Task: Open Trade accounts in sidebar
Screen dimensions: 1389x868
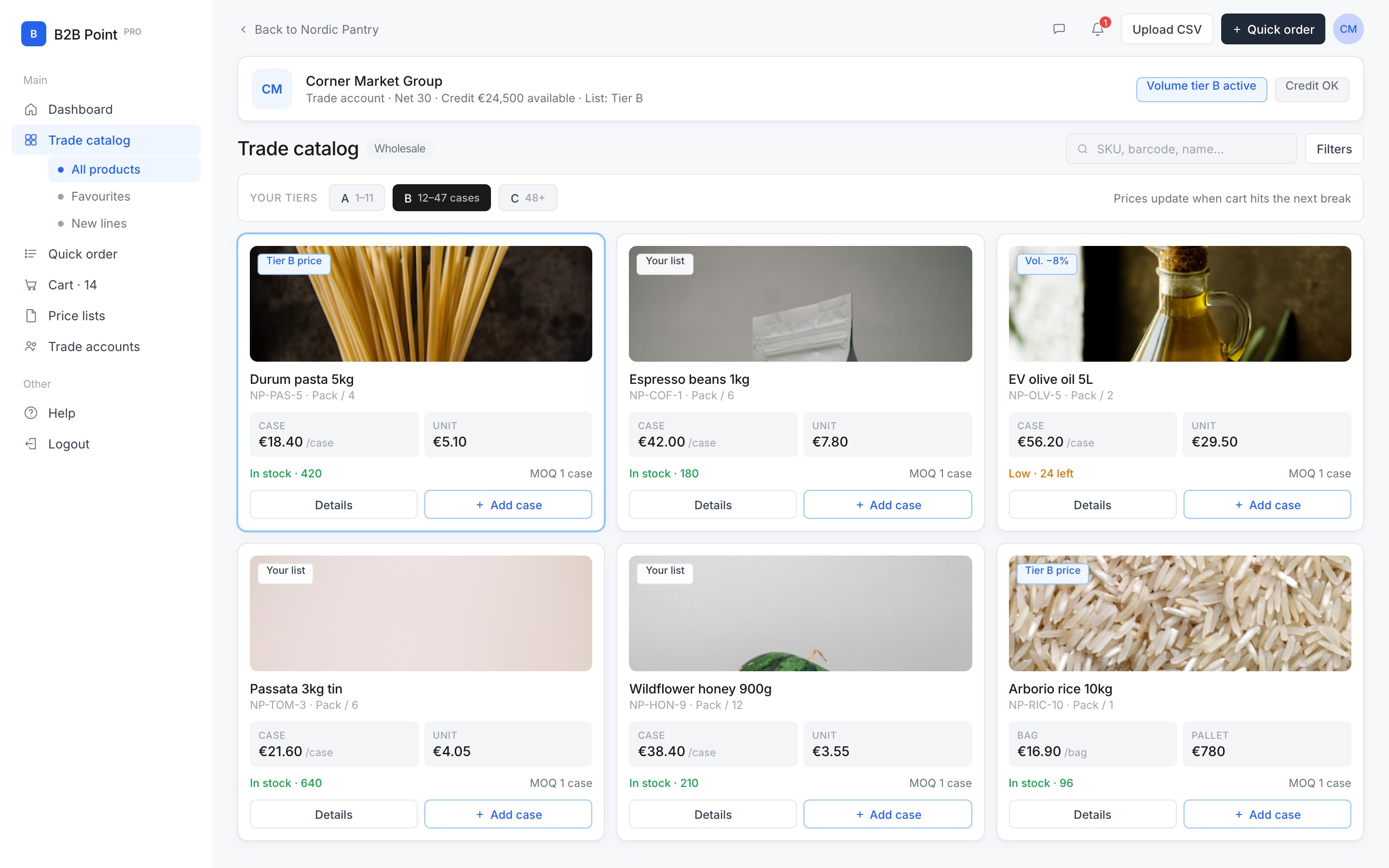Action: (x=106, y=347)
